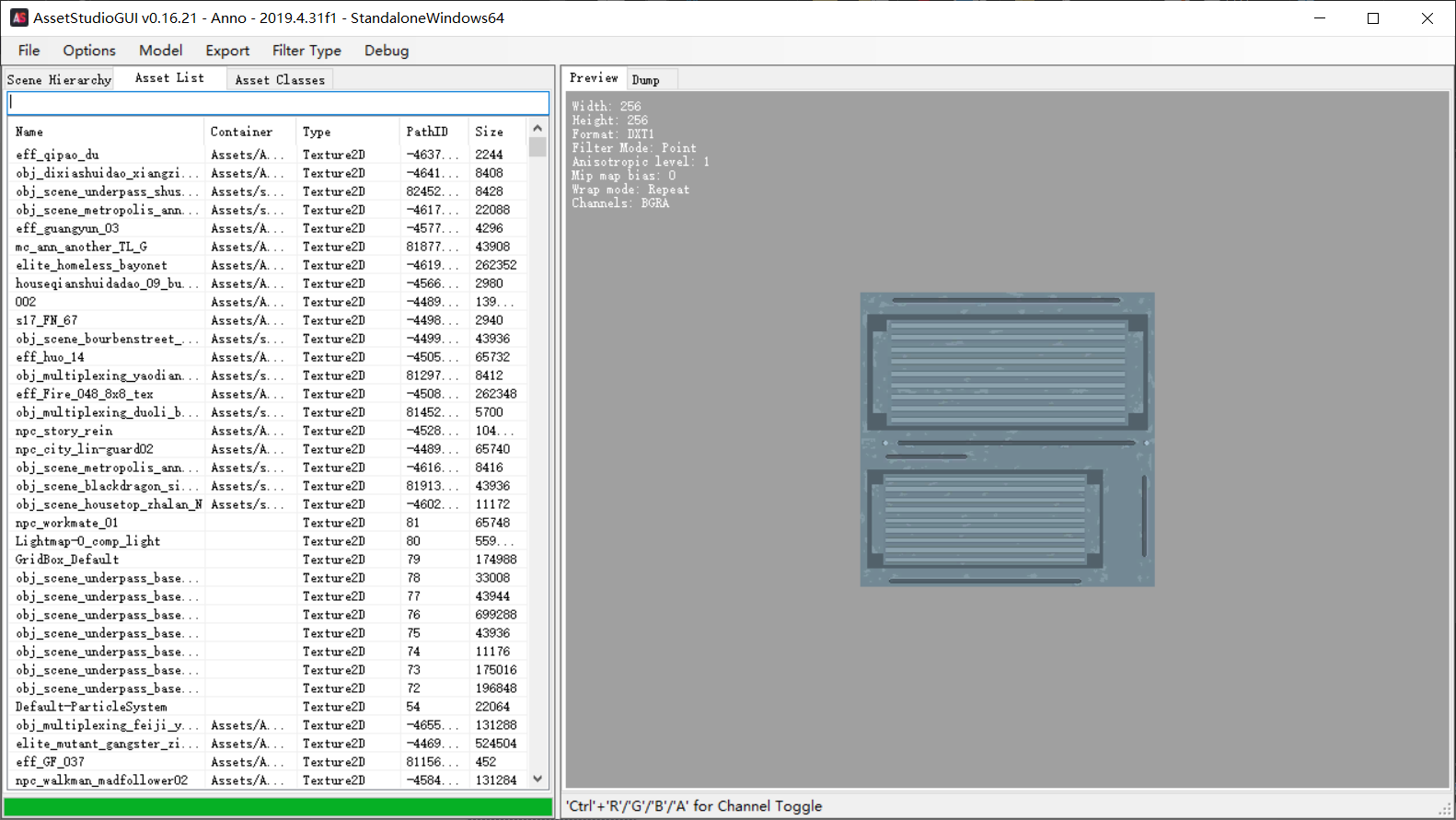The height and width of the screenshot is (820, 1456).
Task: Select the npc_story_rein asset row
Action: pyautogui.click(x=267, y=431)
